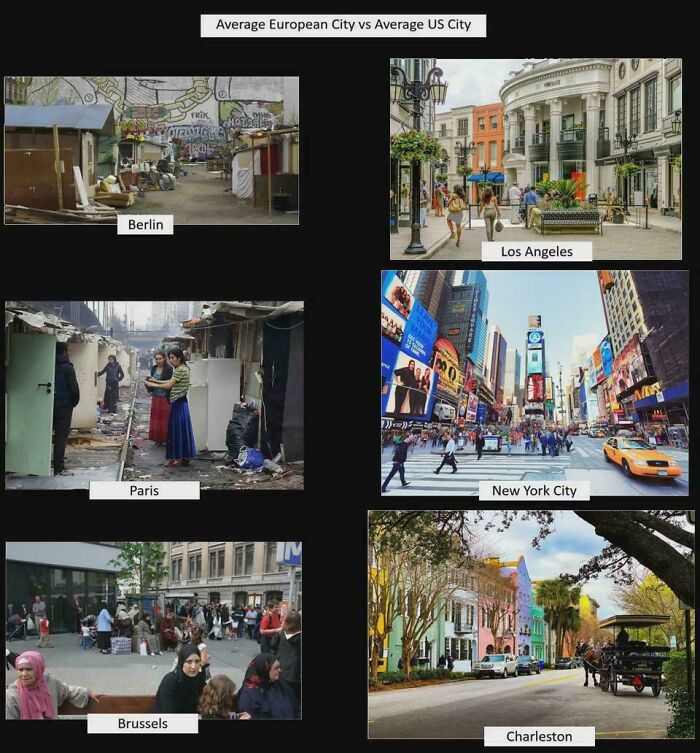The image size is (700, 753).
Task: Click the 'Paris' caption label
Action: tap(144, 490)
